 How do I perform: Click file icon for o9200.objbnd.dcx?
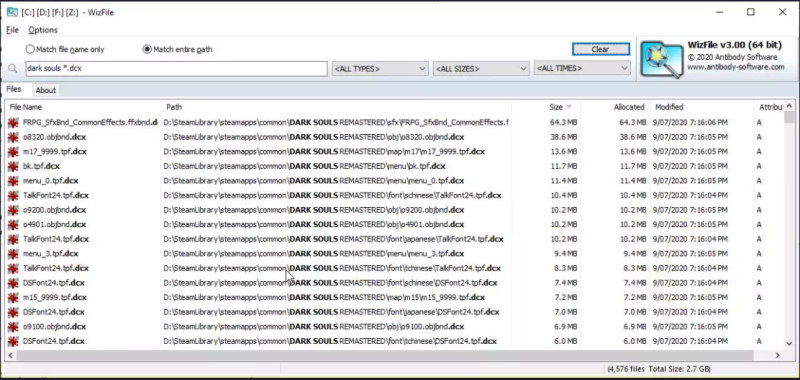[x=13, y=210]
